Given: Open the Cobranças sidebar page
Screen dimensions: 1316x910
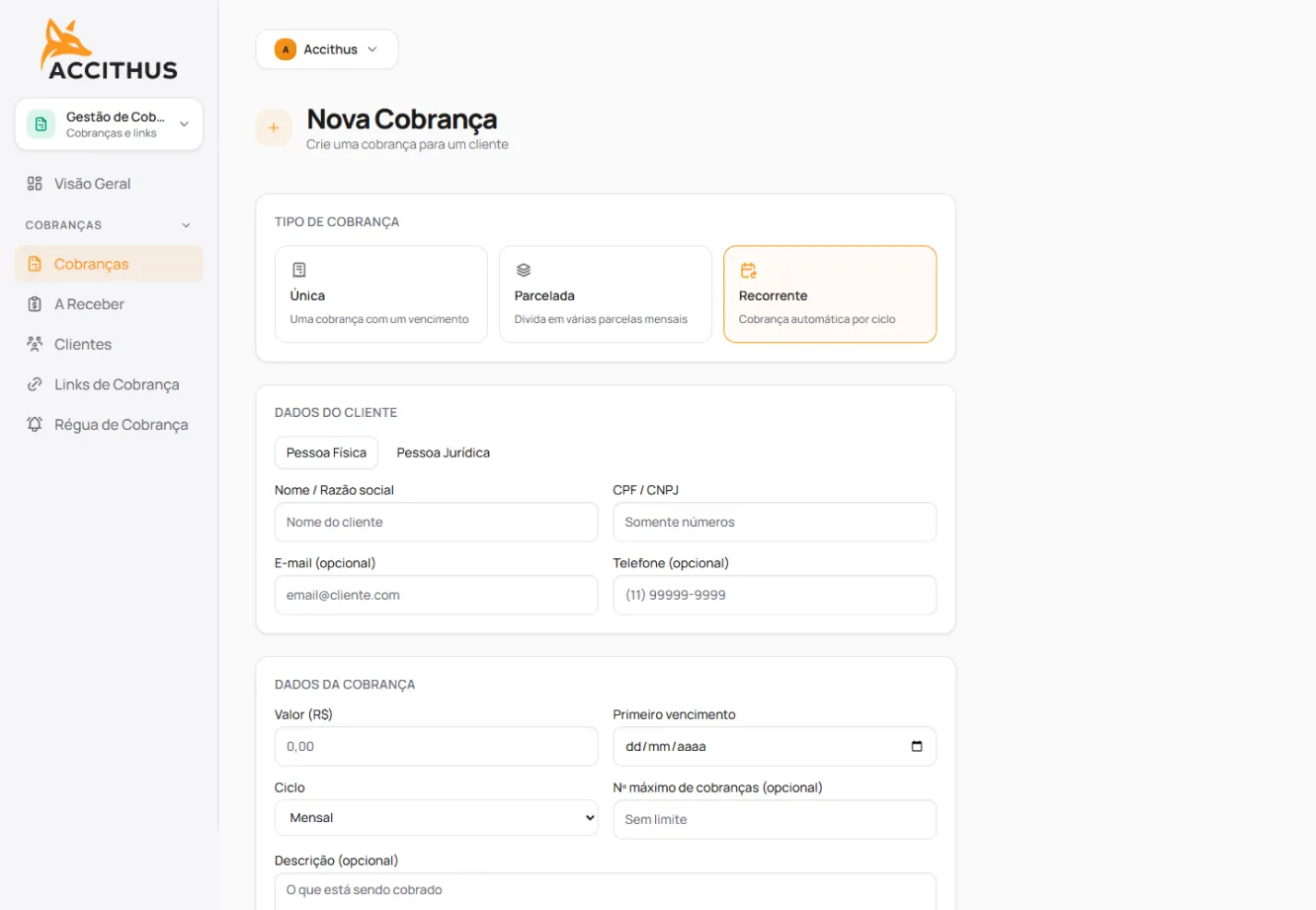Looking at the screenshot, I should click(109, 264).
